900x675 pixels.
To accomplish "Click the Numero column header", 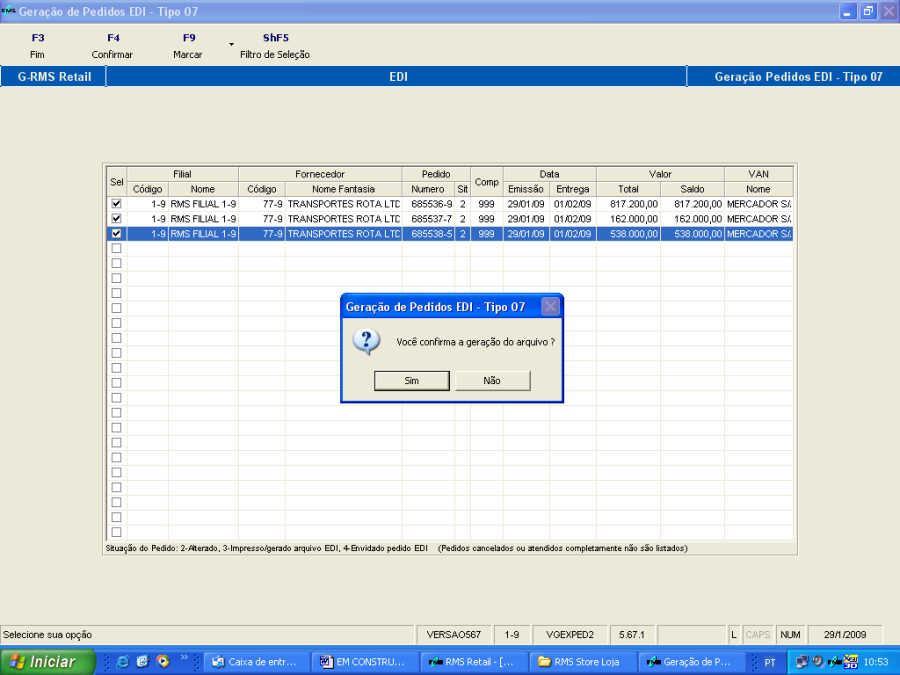I will click(428, 189).
